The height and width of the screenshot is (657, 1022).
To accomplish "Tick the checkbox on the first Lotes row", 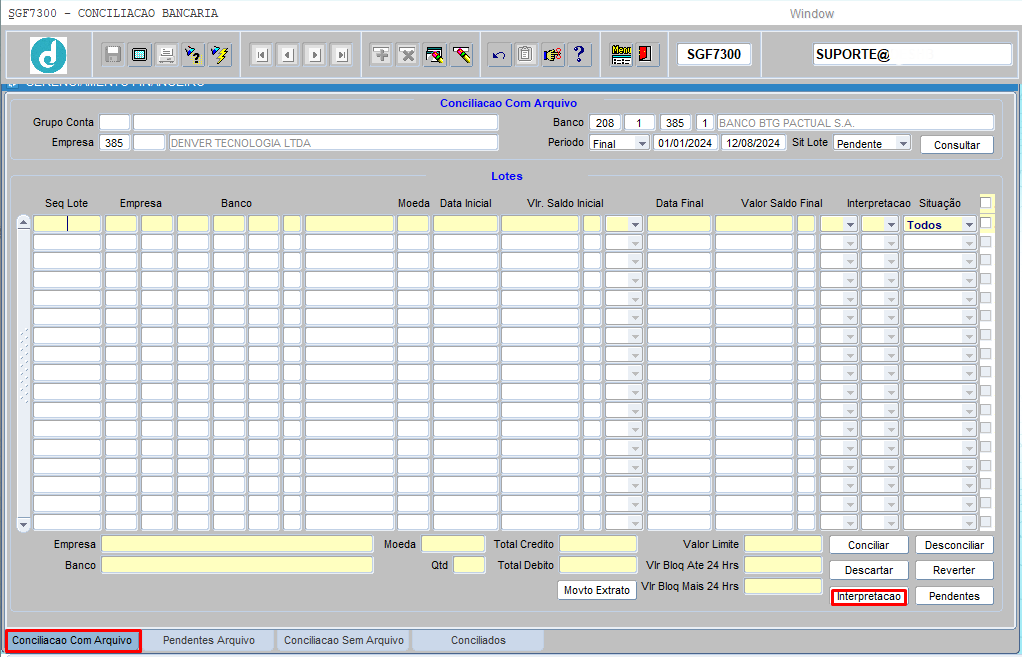I will pos(986,223).
